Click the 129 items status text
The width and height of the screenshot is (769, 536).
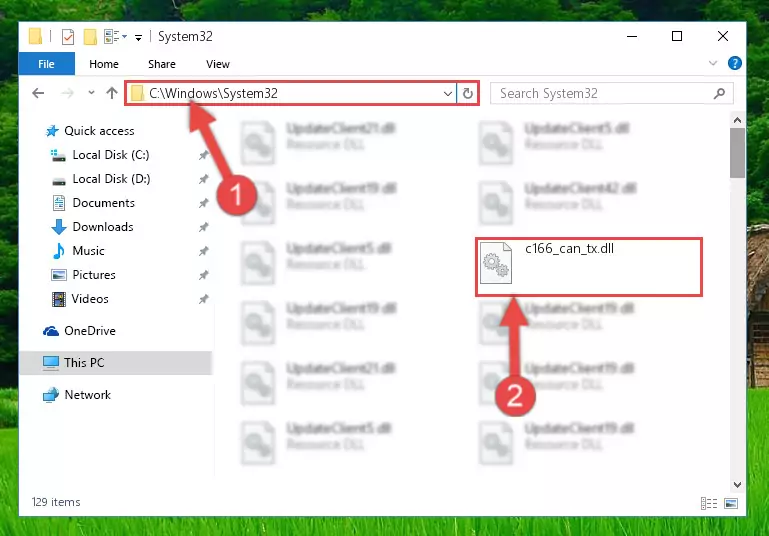(x=56, y=502)
